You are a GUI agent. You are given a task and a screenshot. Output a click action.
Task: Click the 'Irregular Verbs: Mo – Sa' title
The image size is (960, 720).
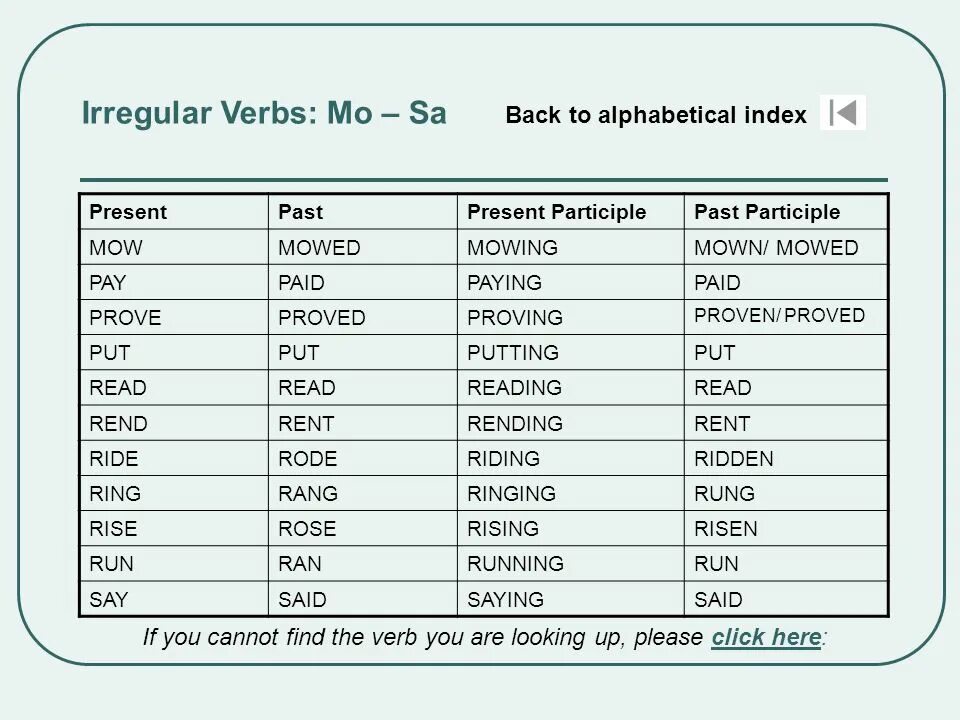pos(264,113)
